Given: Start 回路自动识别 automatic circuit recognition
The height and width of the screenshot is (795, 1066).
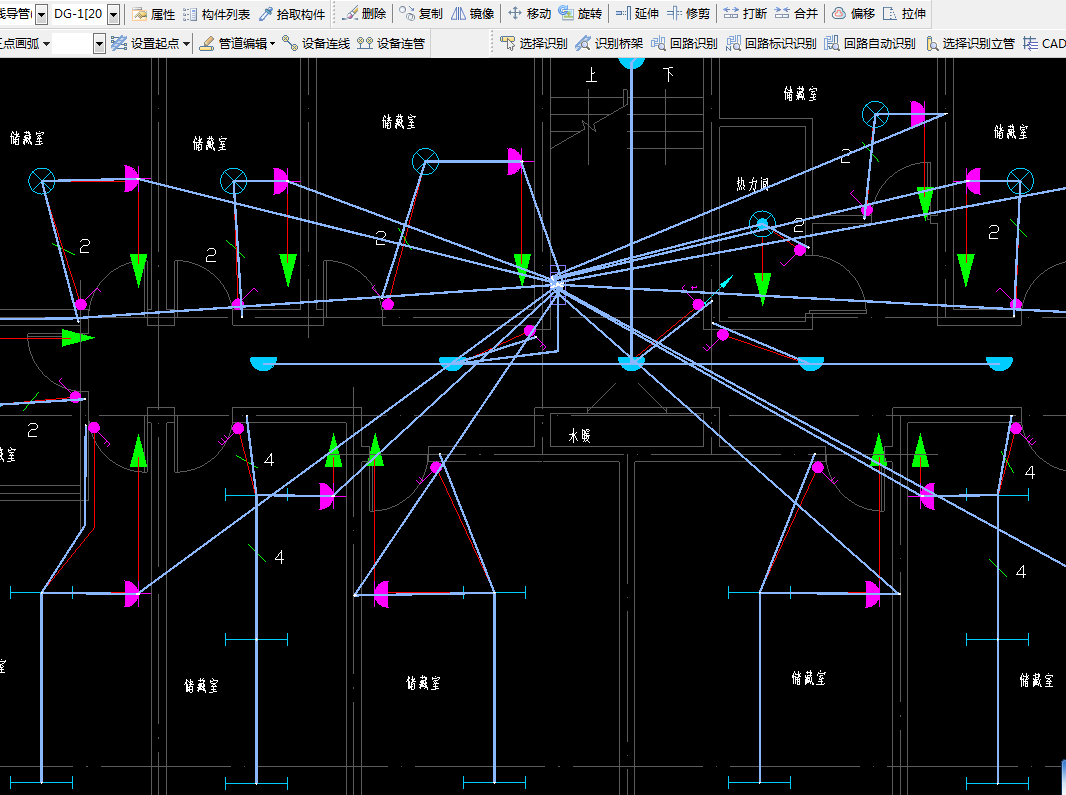Looking at the screenshot, I should (x=870, y=44).
